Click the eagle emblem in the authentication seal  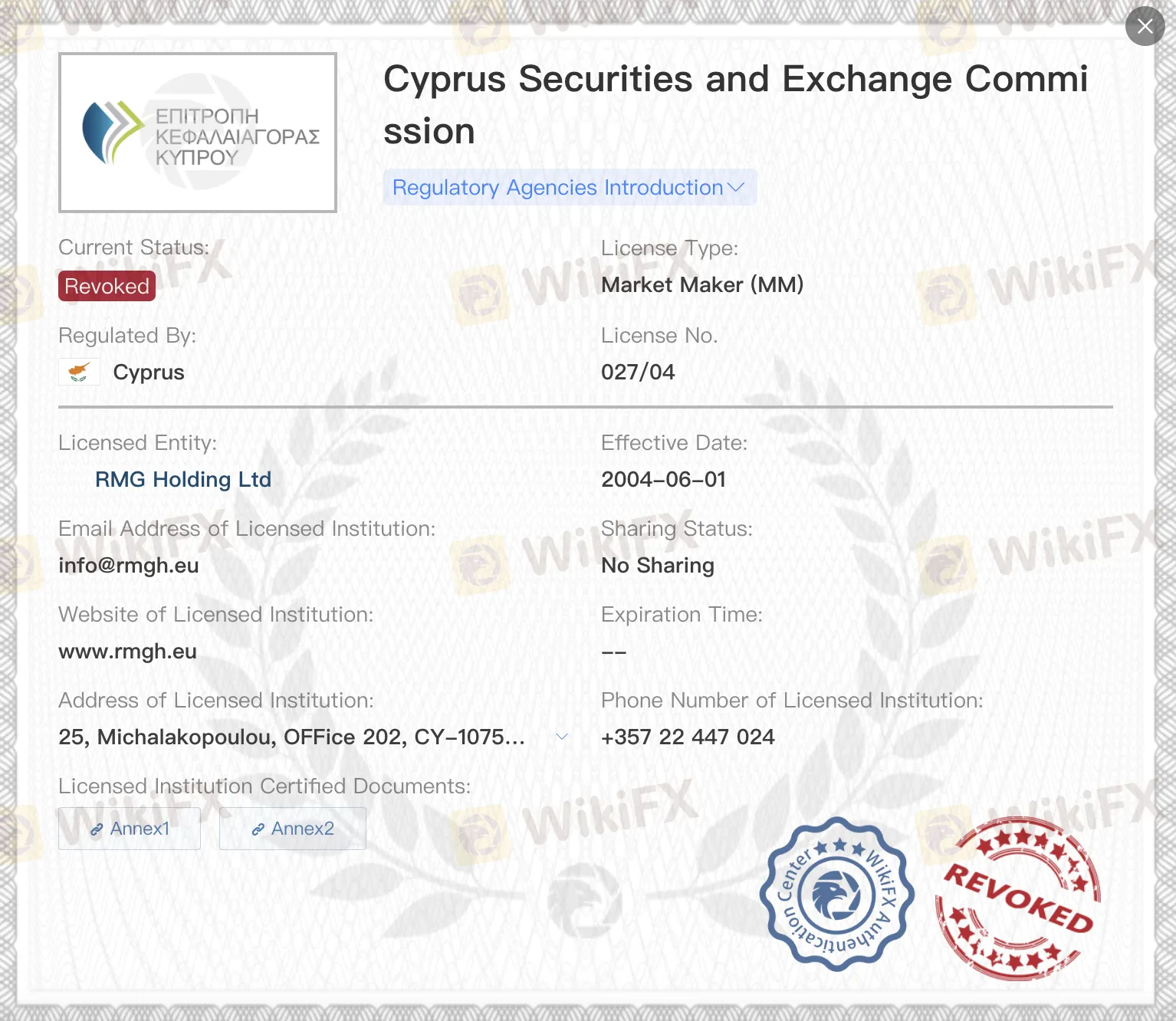pos(836,895)
